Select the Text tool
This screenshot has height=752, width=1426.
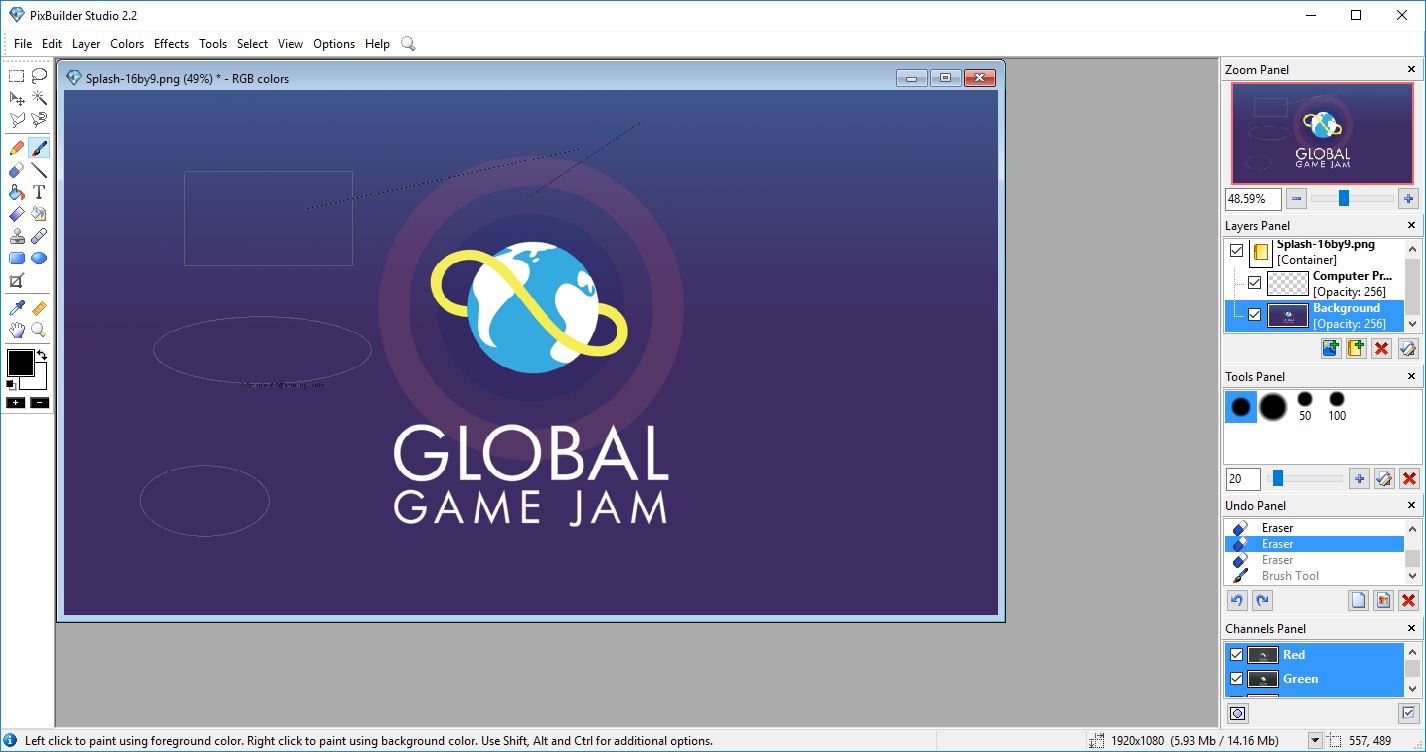39,192
